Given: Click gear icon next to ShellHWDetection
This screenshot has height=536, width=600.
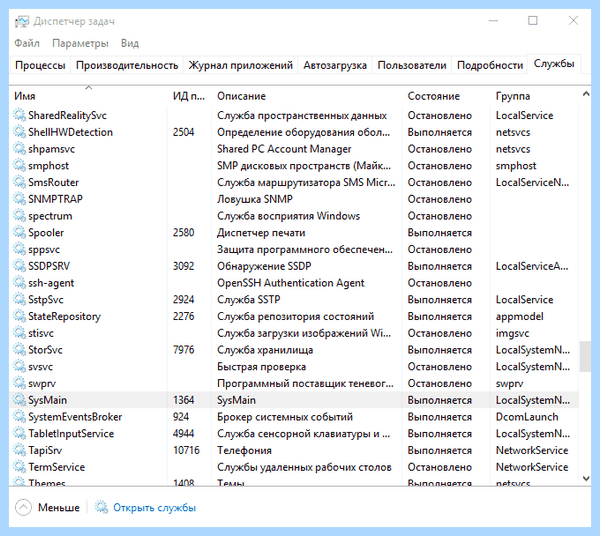Looking at the screenshot, I should 20,132.
